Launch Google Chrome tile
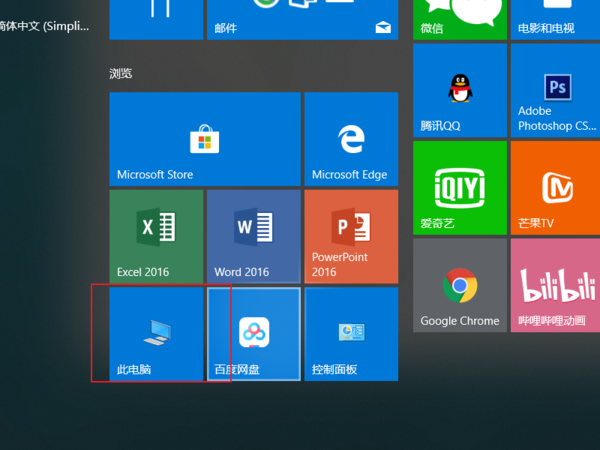Screen dimensions: 600x450 coord(459,285)
